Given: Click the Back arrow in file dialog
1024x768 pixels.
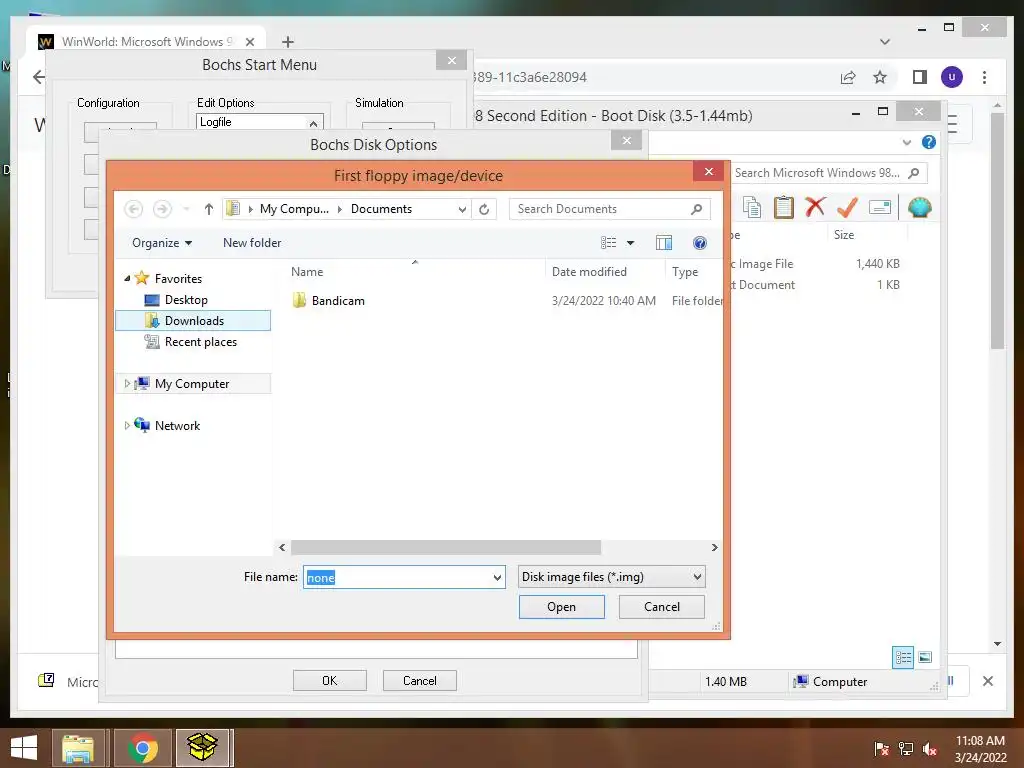Looking at the screenshot, I should tap(134, 209).
